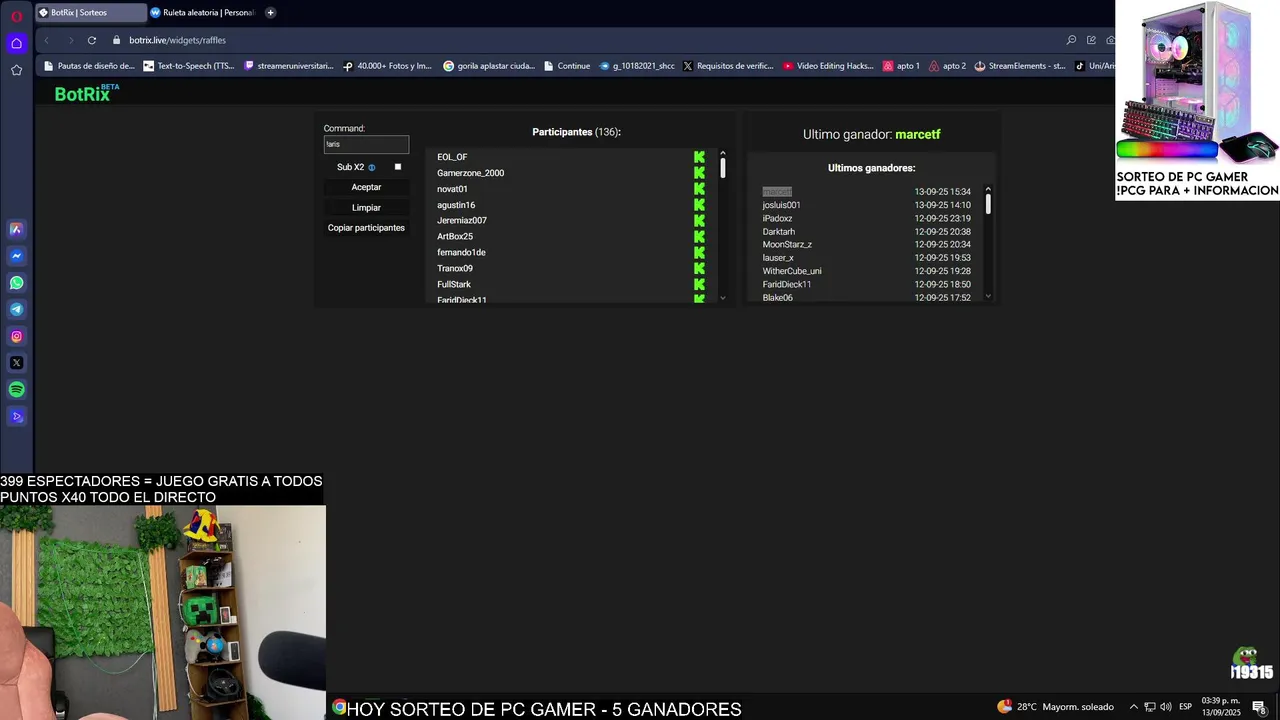Click Copiar participantes button
Viewport: 1280px width, 720px height.
coord(366,228)
